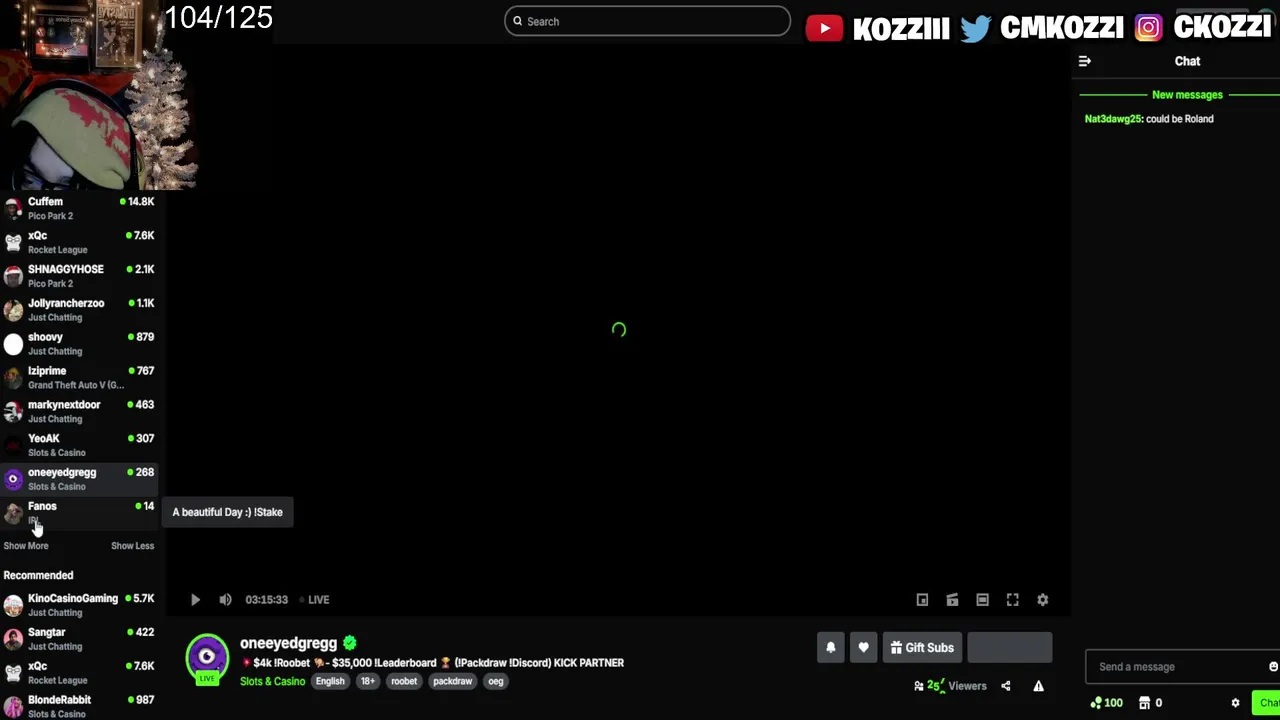The width and height of the screenshot is (1280, 720).
Task: Open Fanos channel in sidebar
Action: [80, 513]
